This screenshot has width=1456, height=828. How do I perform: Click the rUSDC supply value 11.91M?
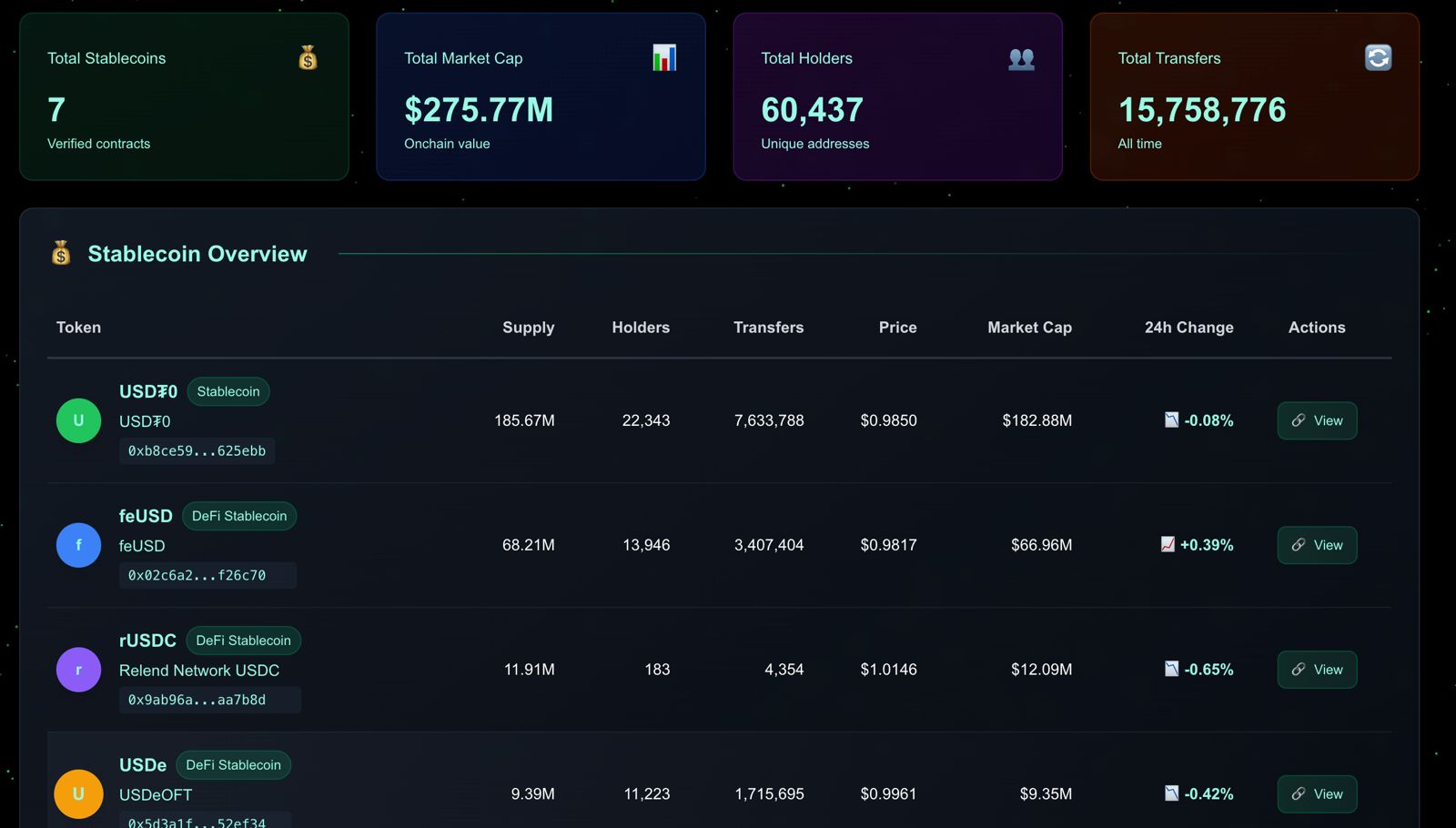tap(529, 670)
